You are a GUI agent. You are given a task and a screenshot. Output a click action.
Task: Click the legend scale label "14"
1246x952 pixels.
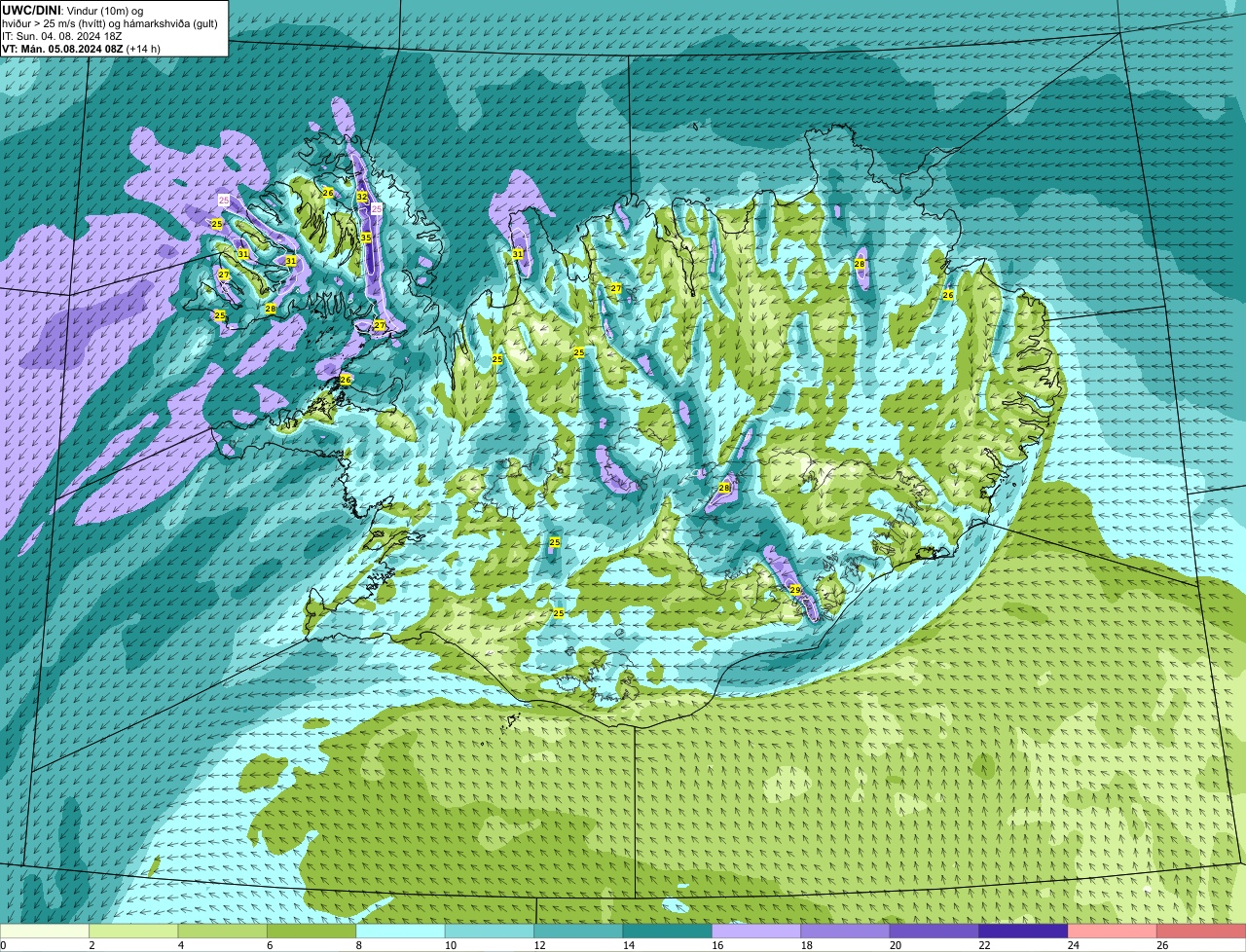tap(627, 944)
